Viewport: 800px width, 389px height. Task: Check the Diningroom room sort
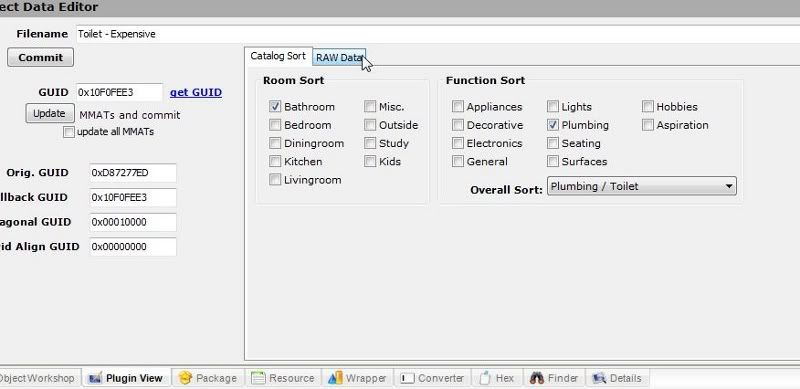(275, 143)
